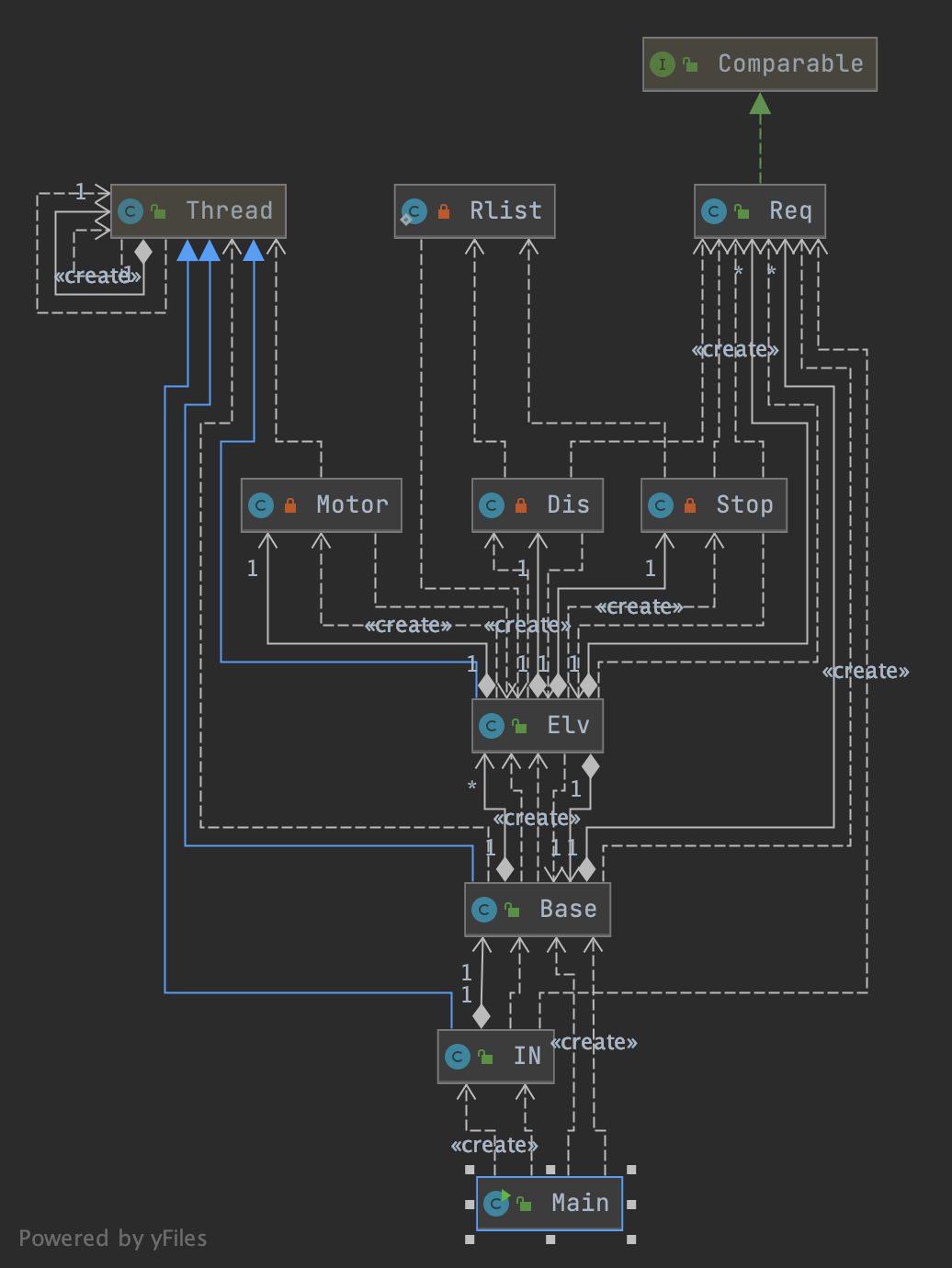Click the class icon on Thread node
Image resolution: width=952 pixels, height=1268 pixels.
point(130,211)
